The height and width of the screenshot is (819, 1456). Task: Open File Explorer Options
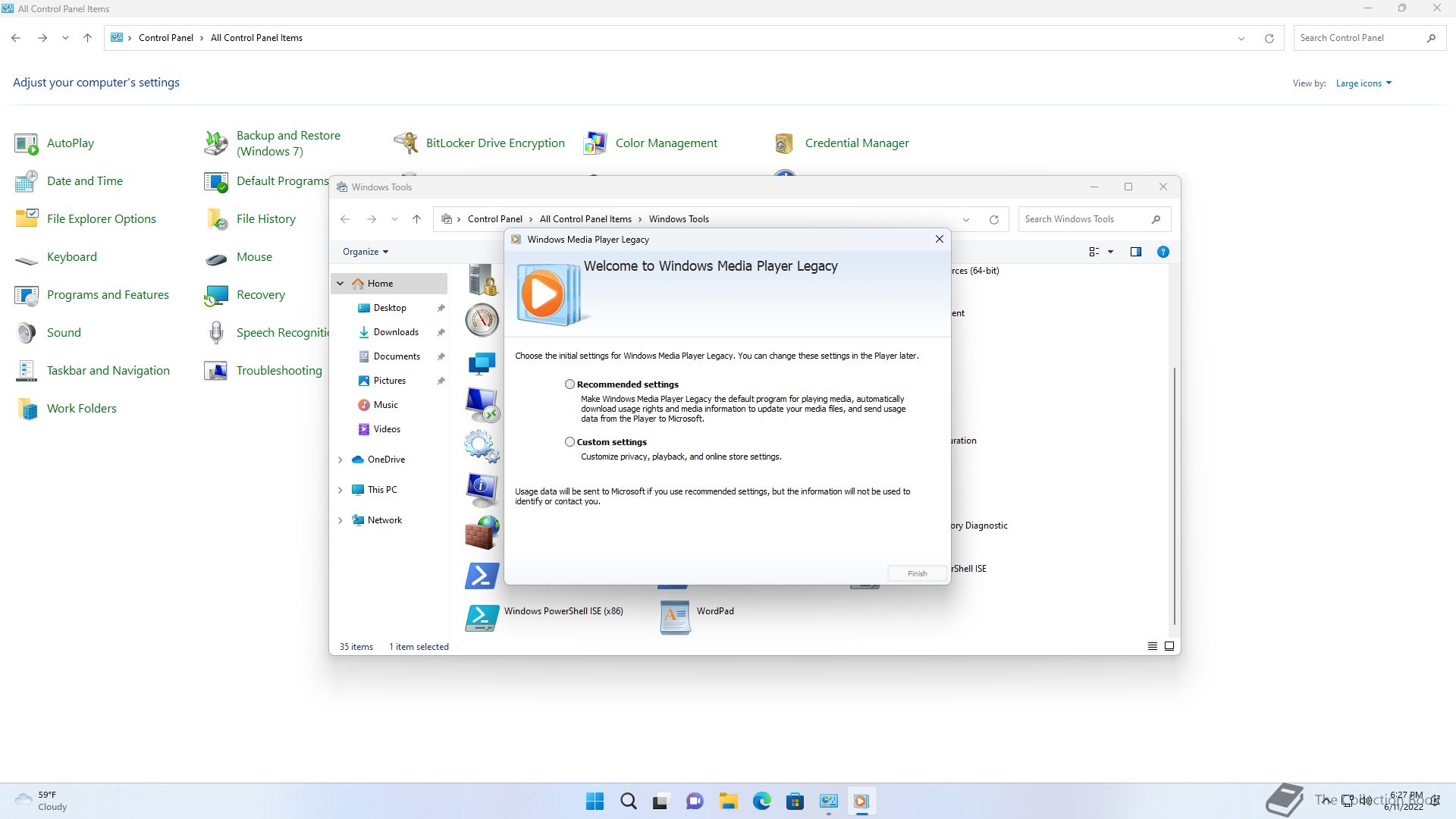click(x=86, y=218)
